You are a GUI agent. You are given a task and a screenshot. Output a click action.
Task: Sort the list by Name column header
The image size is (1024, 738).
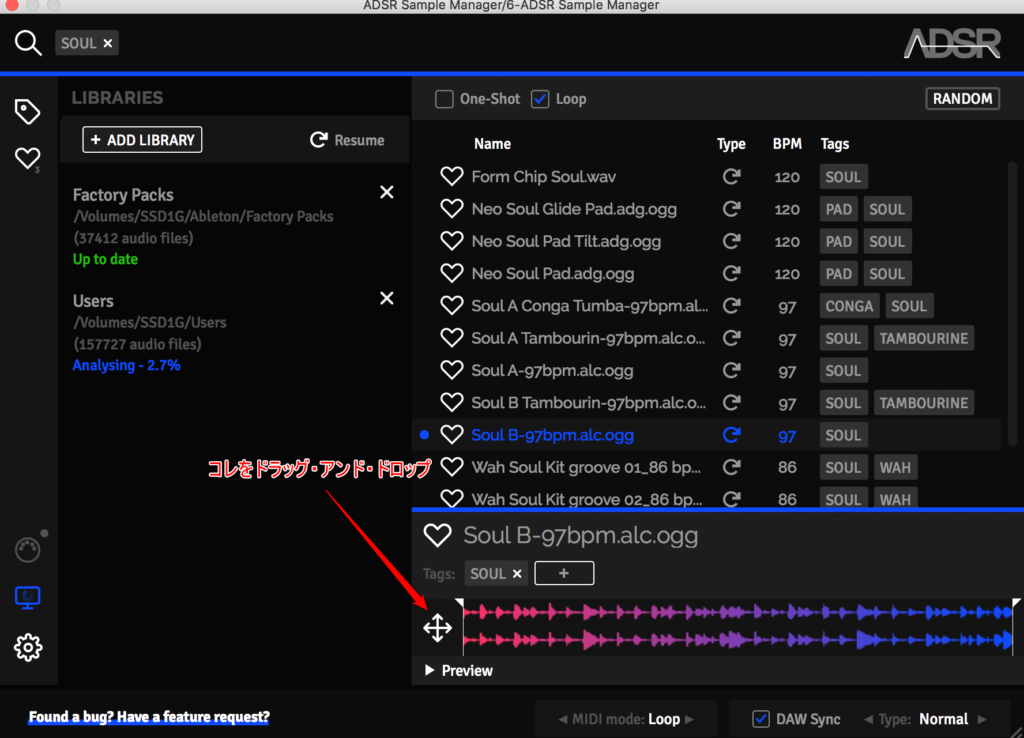tap(492, 144)
